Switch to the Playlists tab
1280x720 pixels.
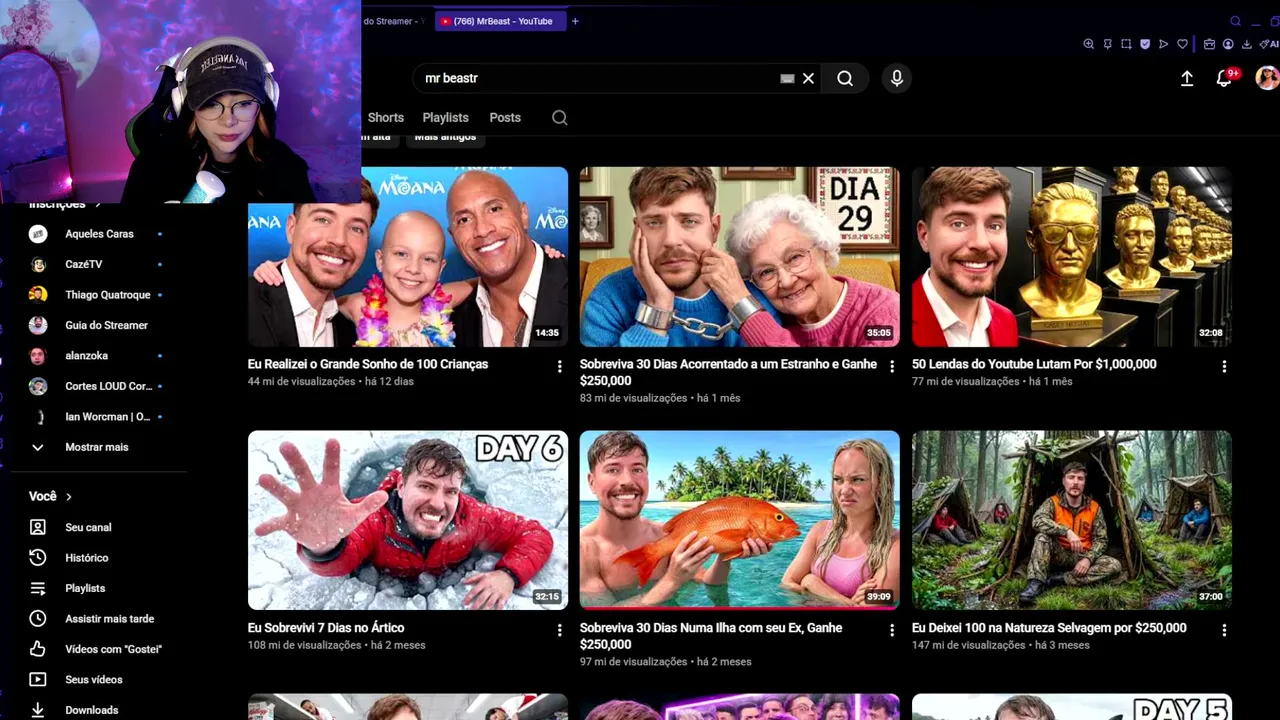[x=446, y=118]
